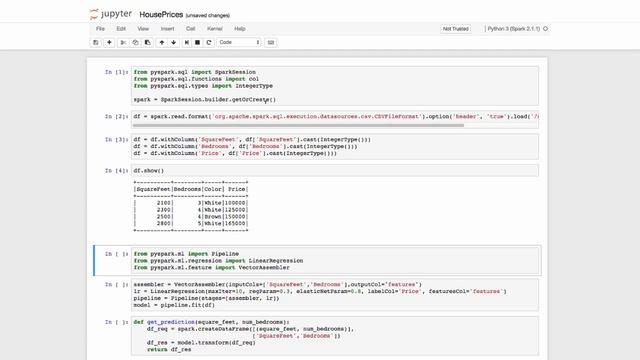The width and height of the screenshot is (640, 360).
Task: Click the Bedrooms header in the output table
Action: 187,189
